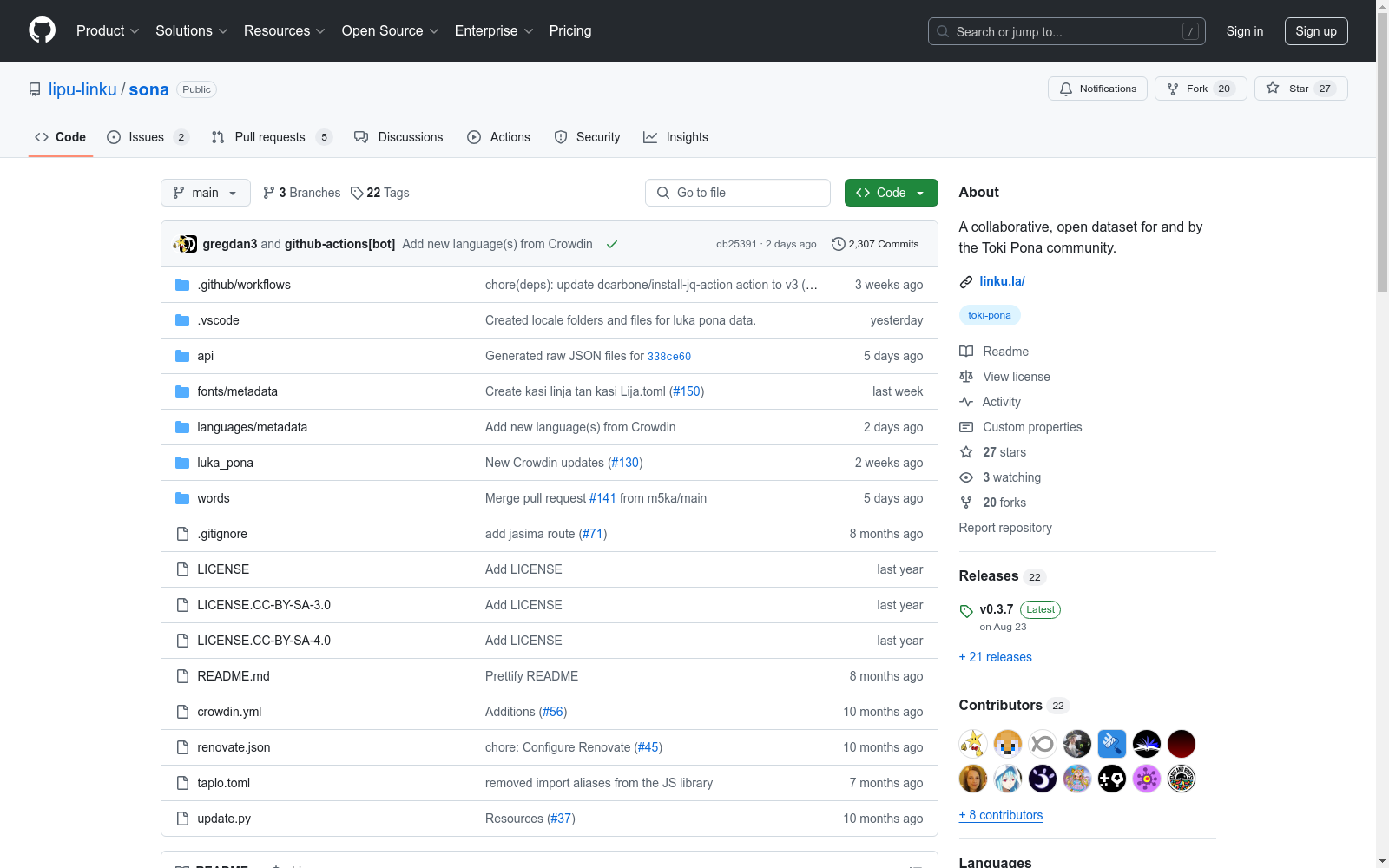Open the Insights tab
This screenshot has height=868, width=1389.
click(x=675, y=137)
